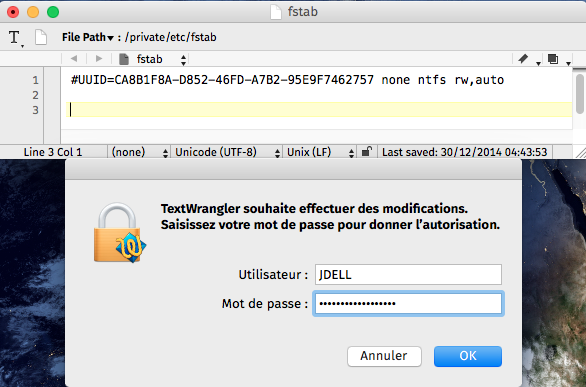Open the (none) language dropdown
The width and height of the screenshot is (586, 387).
click(139, 152)
